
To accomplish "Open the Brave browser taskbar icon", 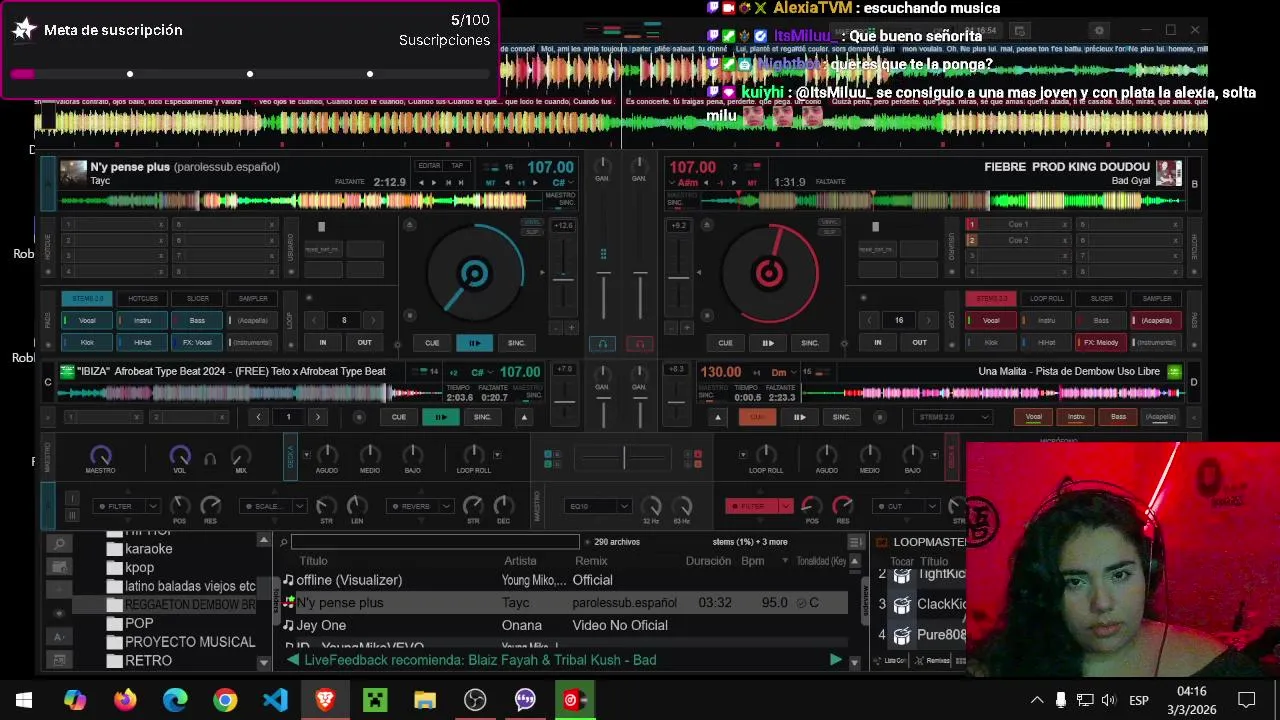I will coord(325,699).
